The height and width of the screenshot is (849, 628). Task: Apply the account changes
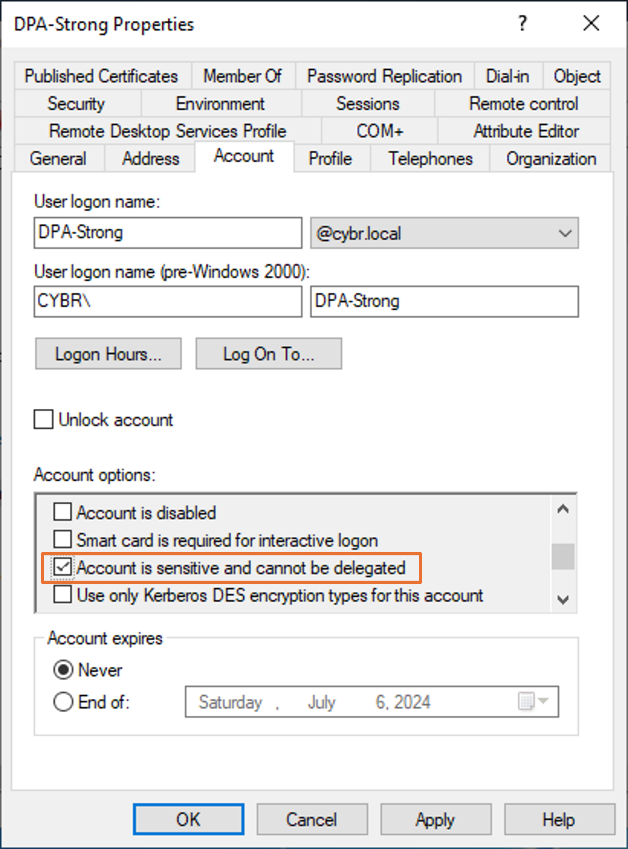pos(435,819)
